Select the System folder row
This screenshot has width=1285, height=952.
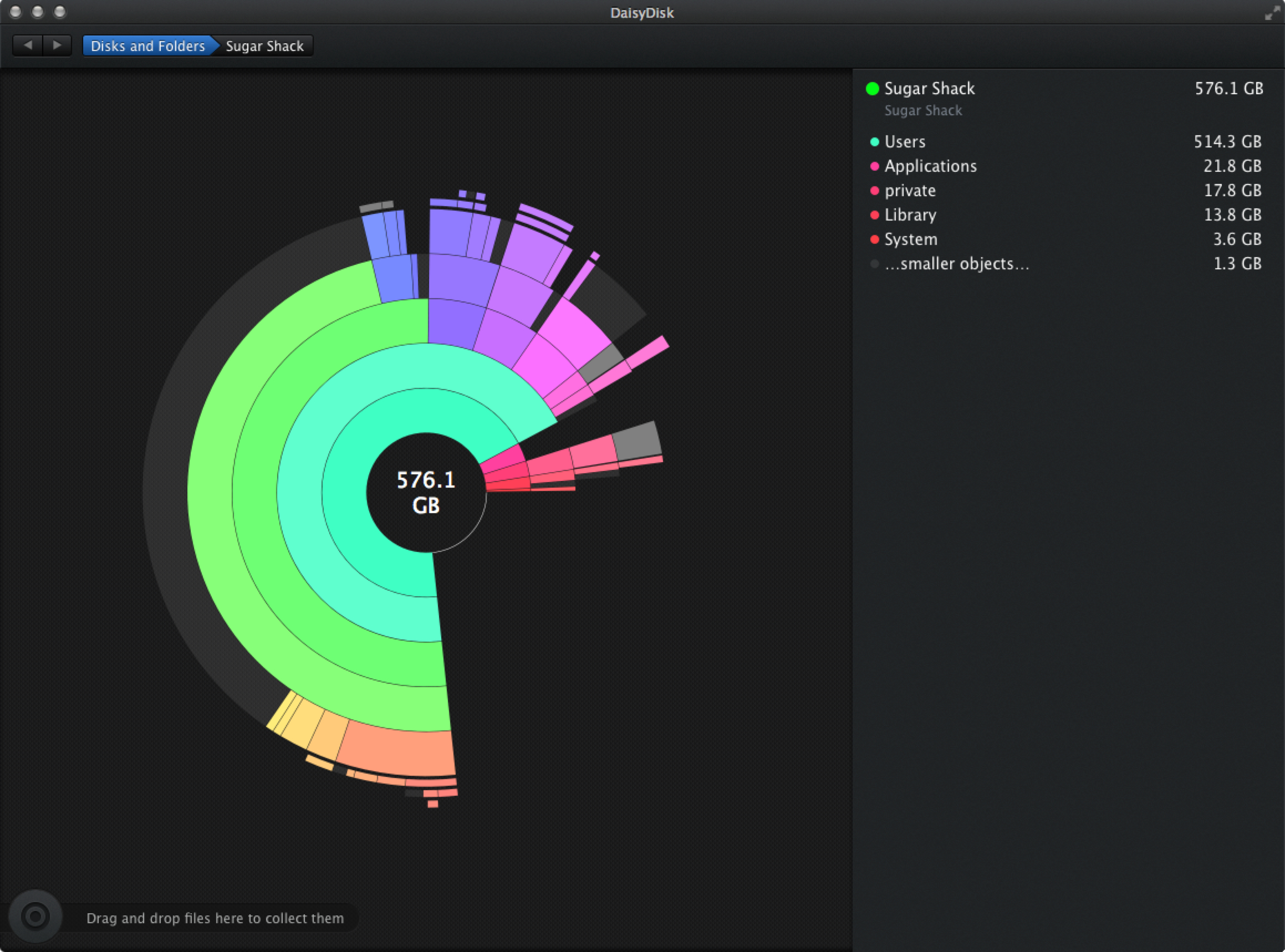(x=1066, y=239)
